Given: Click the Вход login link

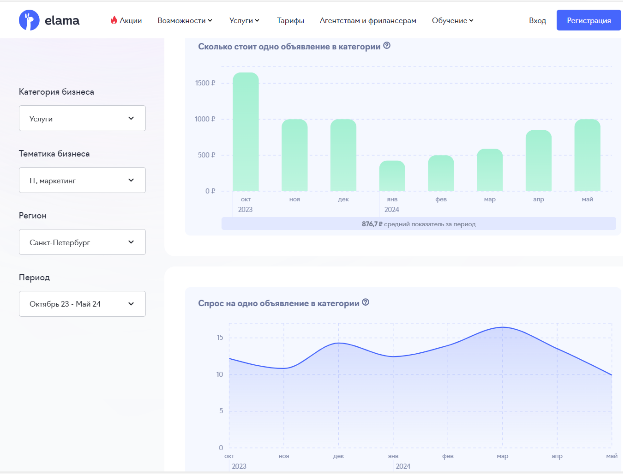Looking at the screenshot, I should (x=537, y=20).
